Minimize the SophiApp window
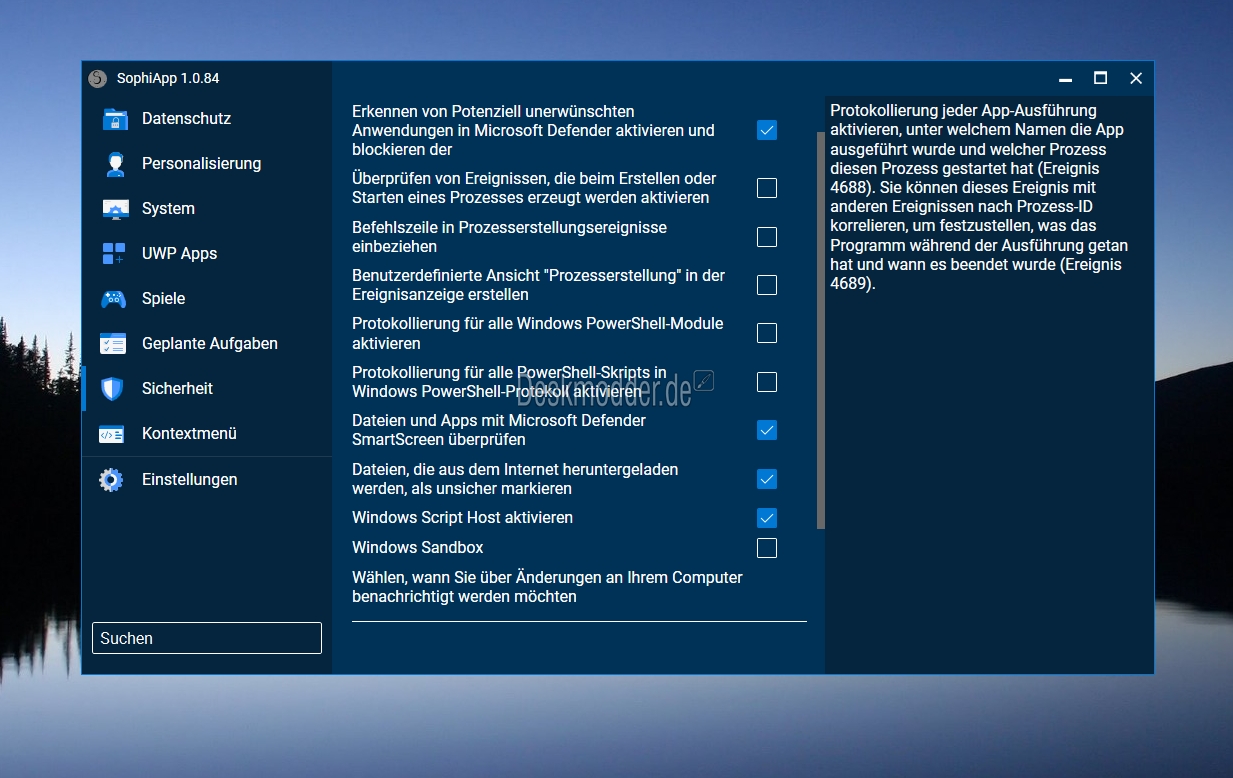This screenshot has height=778, width=1233. tap(1066, 78)
